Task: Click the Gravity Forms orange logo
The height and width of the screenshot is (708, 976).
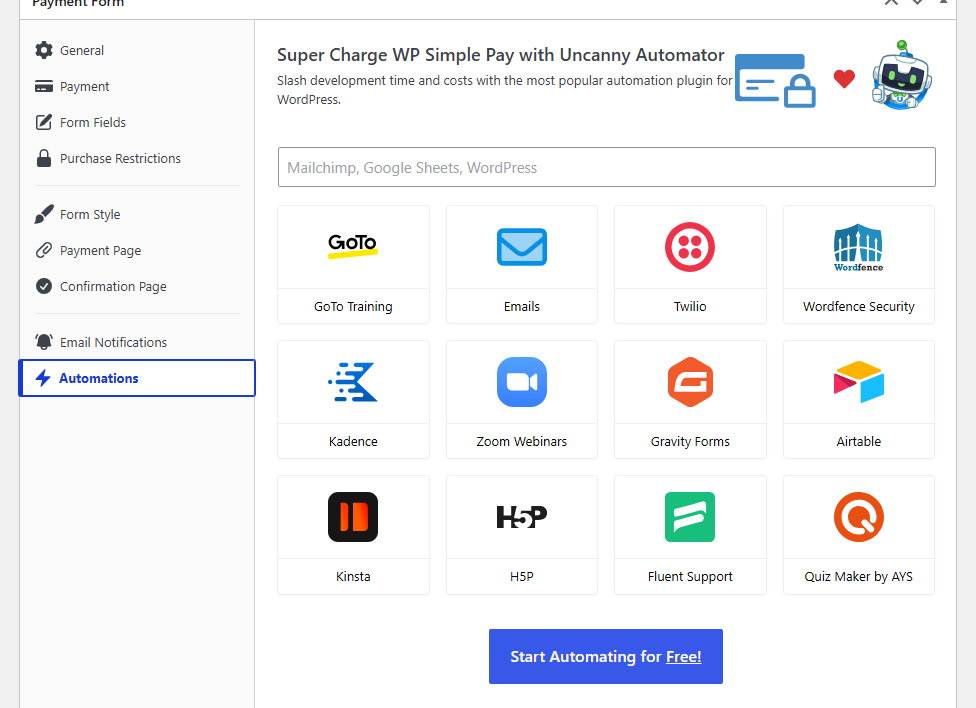Action: point(690,382)
